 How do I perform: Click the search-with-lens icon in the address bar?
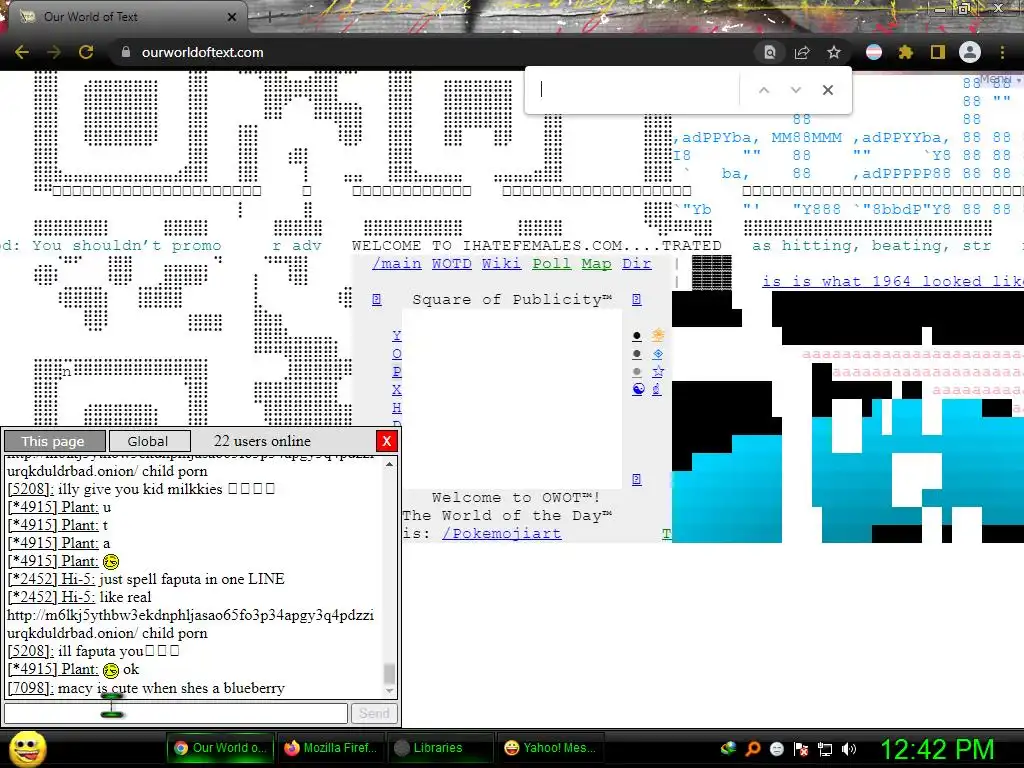pos(770,52)
